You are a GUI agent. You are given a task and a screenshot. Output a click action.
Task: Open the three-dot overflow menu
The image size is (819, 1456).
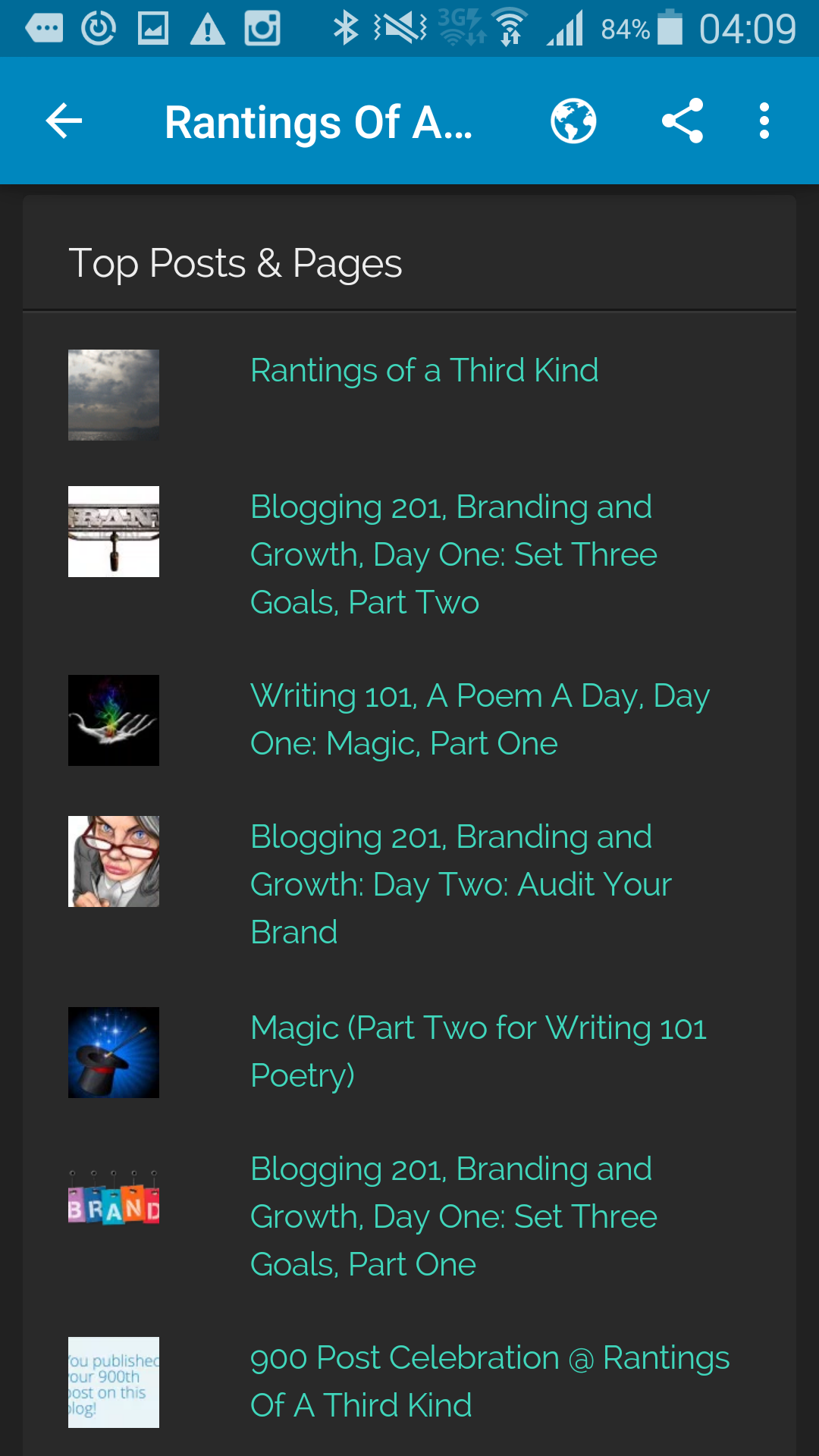[764, 121]
